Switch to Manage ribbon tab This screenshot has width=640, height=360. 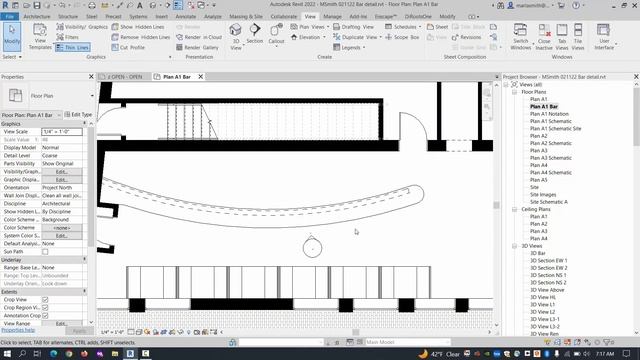[332, 16]
